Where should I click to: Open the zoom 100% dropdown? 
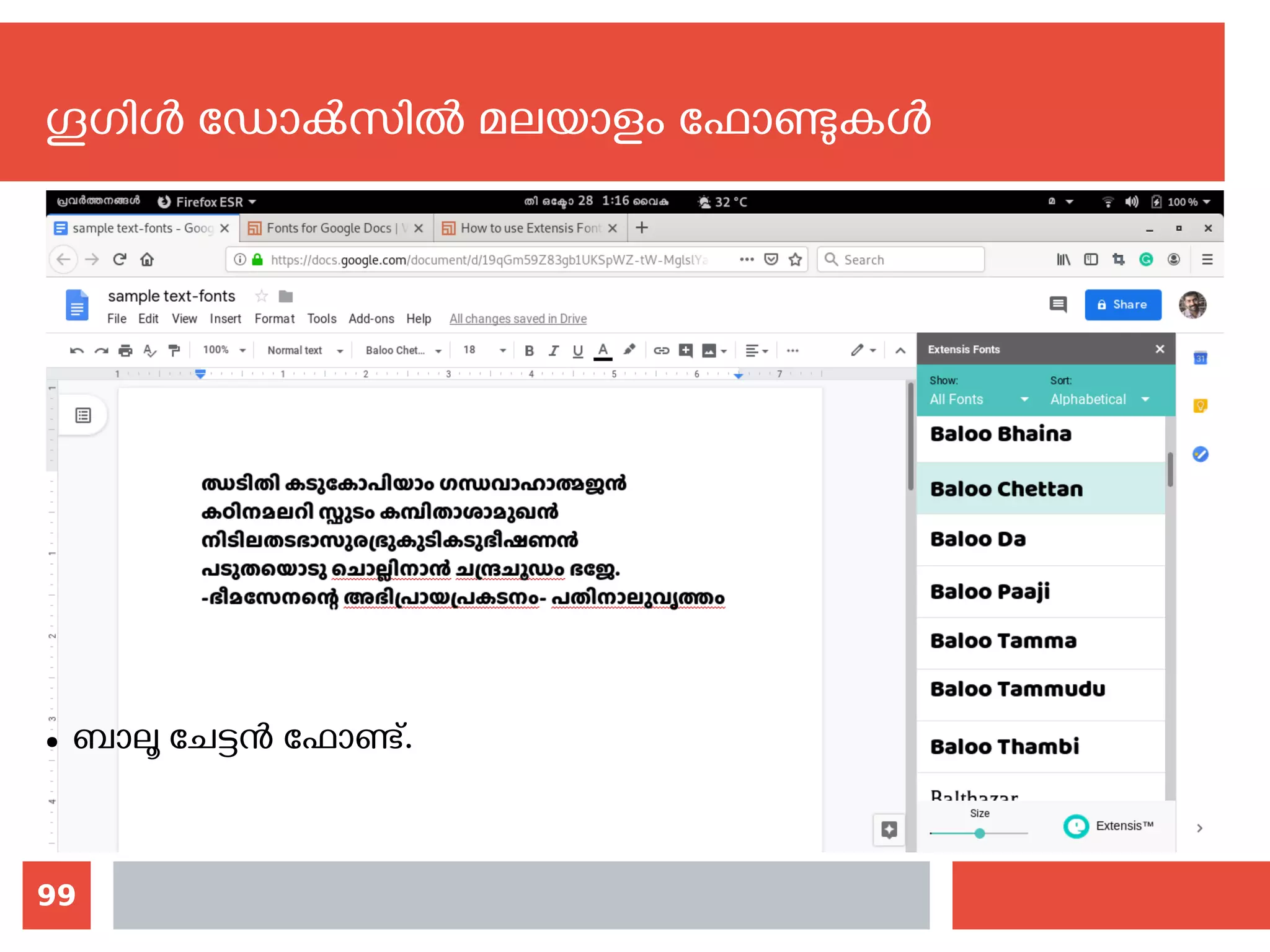[x=224, y=350]
